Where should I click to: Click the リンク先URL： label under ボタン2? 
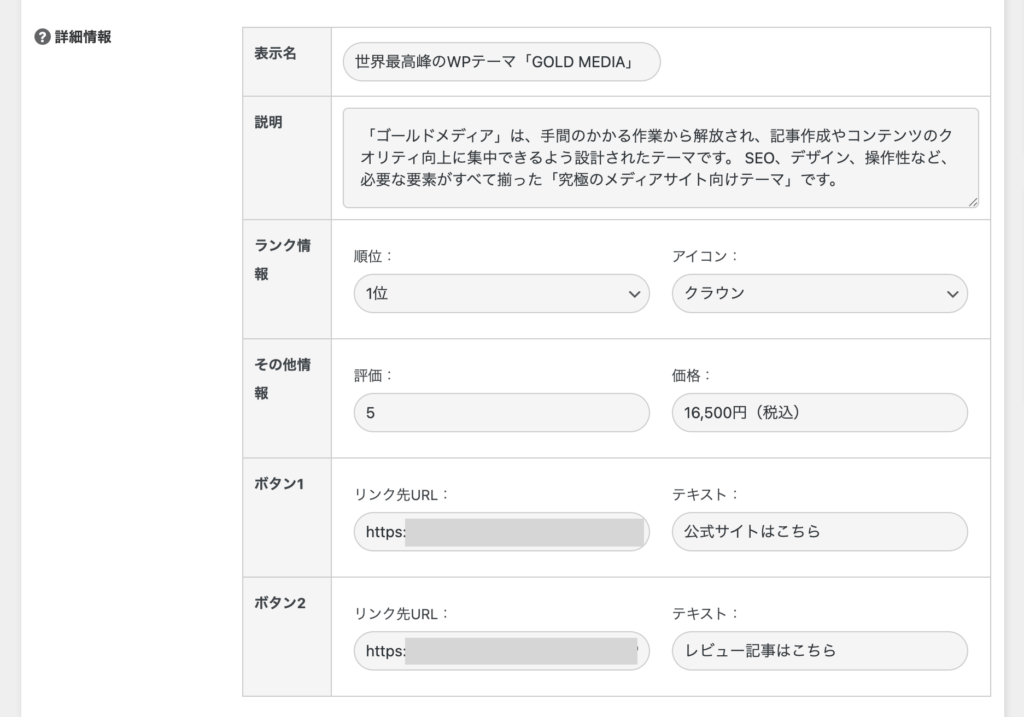click(401, 614)
